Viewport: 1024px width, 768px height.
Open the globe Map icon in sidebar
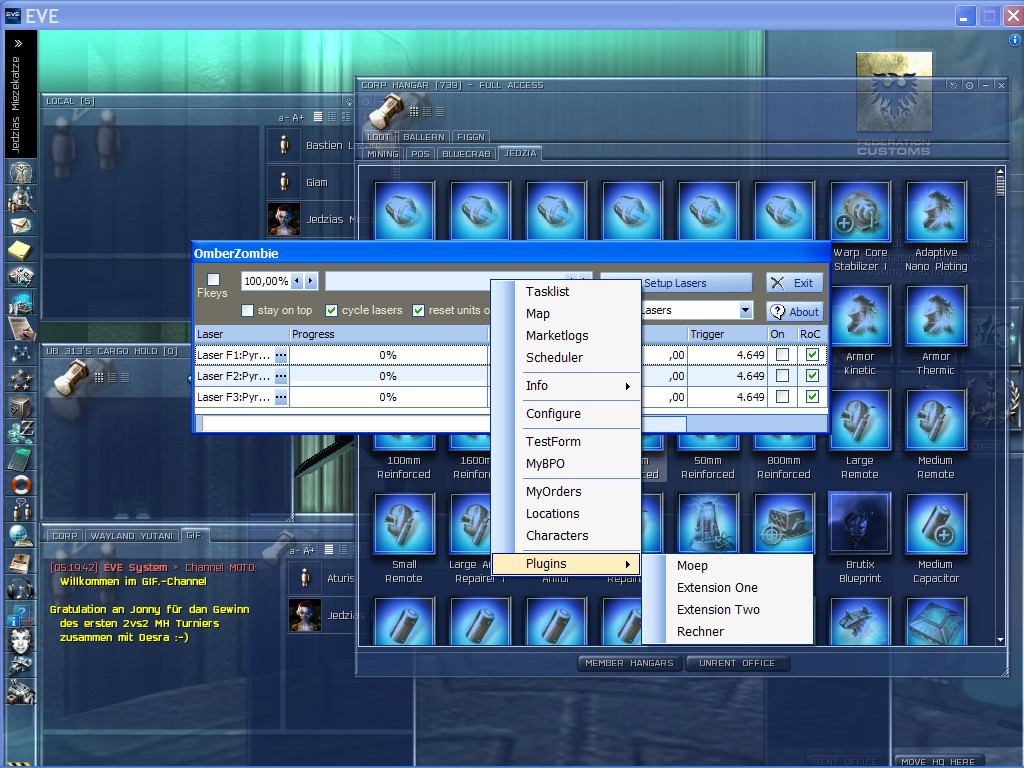click(20, 536)
